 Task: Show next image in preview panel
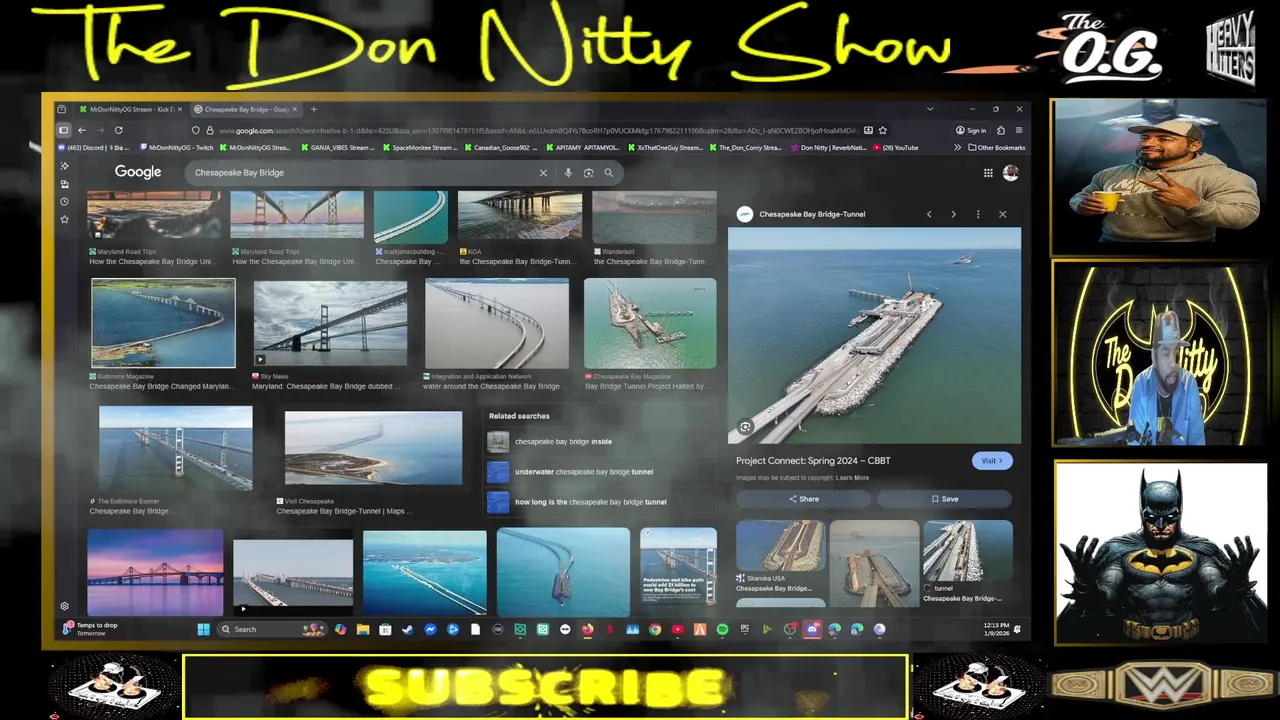coord(953,214)
